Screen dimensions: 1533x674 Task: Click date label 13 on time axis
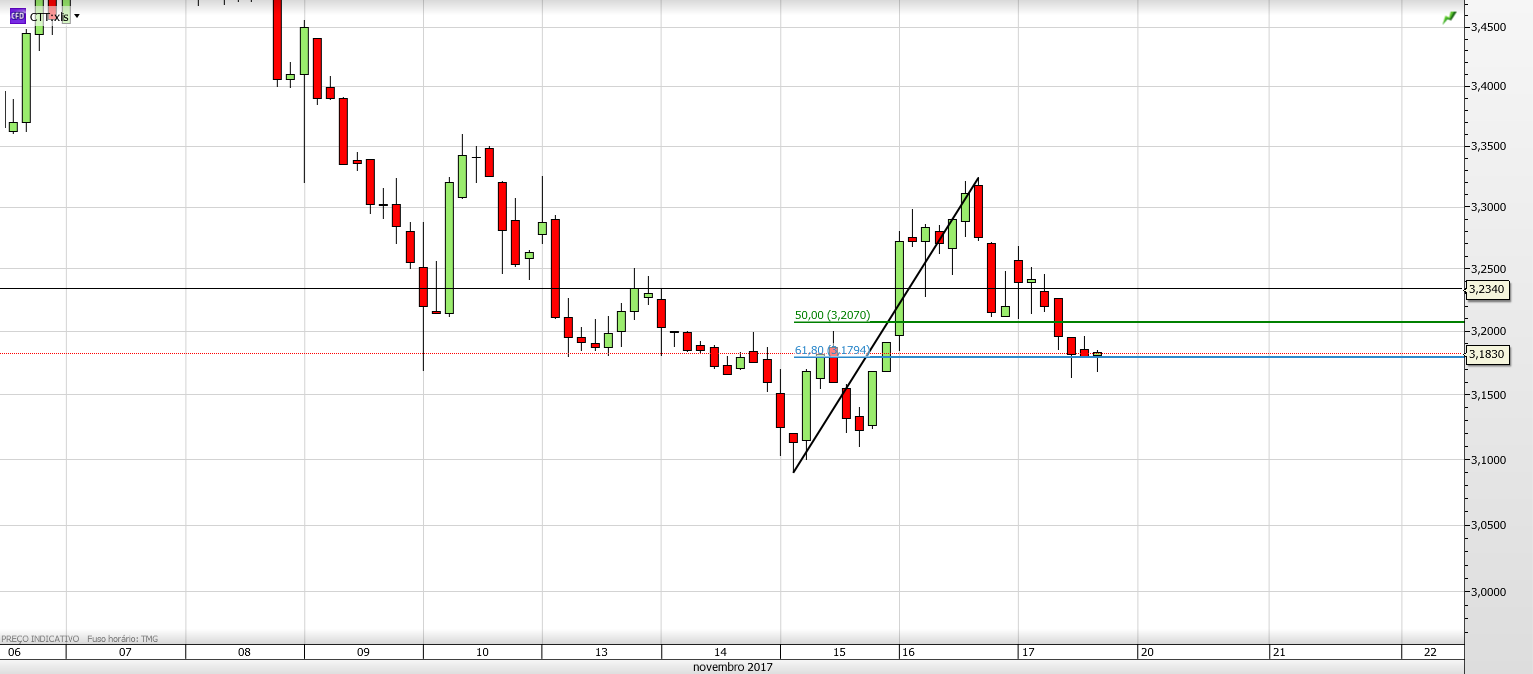pyautogui.click(x=601, y=652)
